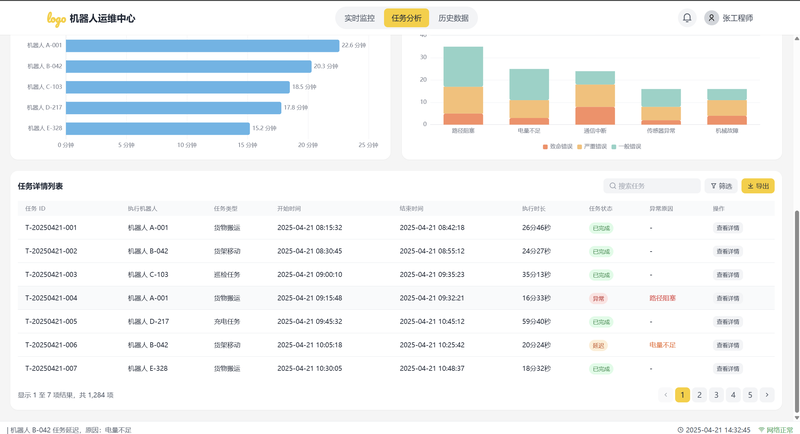
Task: Click the 已完成 badge for T-20250421-007
Action: coord(601,369)
